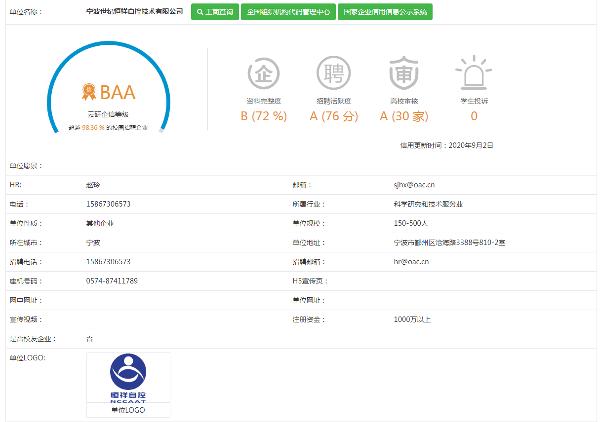
Task: Open the 国家企业信用信息公示系统 button
Action: pyautogui.click(x=384, y=13)
